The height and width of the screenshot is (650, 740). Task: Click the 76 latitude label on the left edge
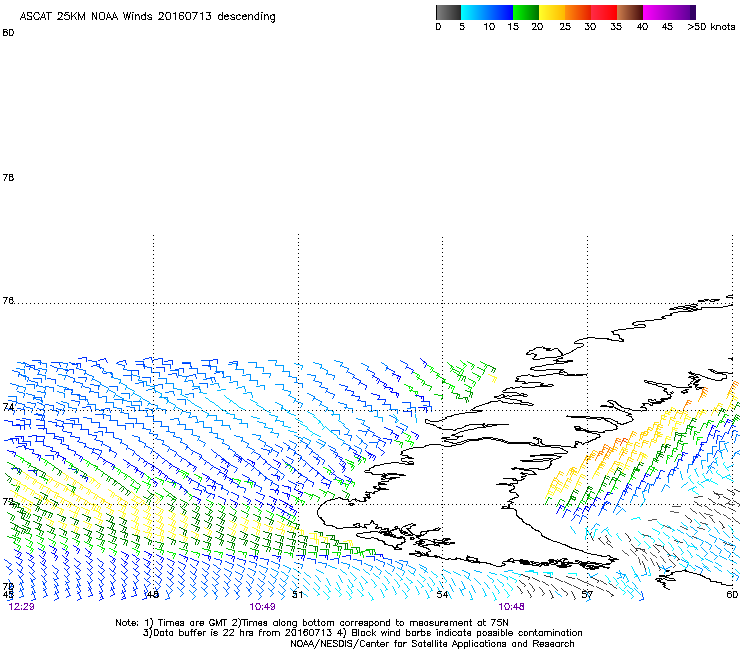(8, 301)
